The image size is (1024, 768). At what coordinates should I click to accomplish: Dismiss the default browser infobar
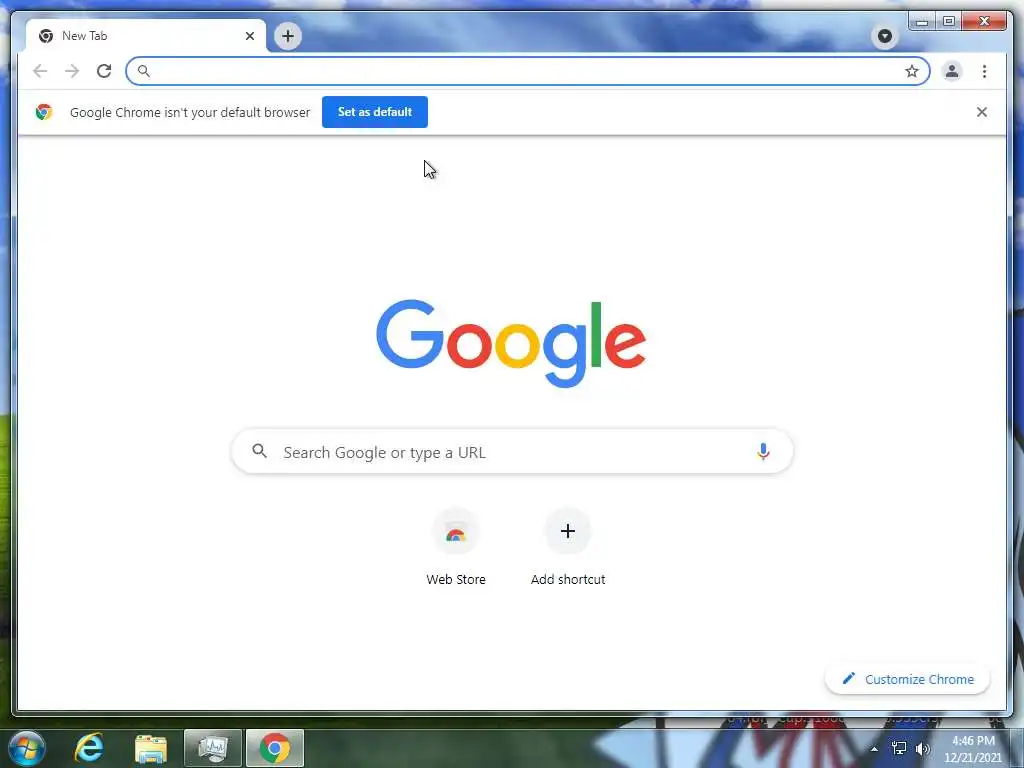pyautogui.click(x=982, y=112)
